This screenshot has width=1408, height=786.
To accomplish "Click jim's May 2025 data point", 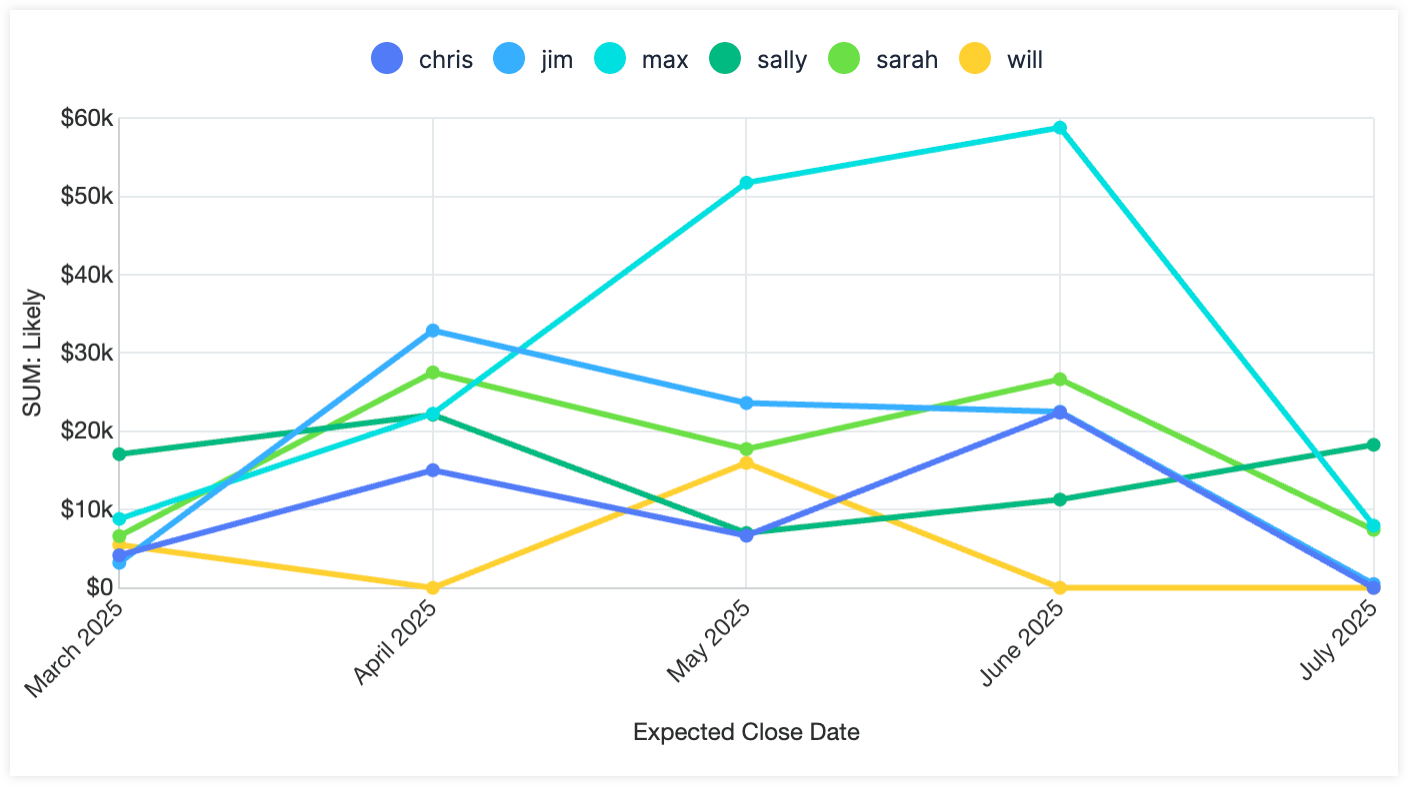I will coord(746,403).
